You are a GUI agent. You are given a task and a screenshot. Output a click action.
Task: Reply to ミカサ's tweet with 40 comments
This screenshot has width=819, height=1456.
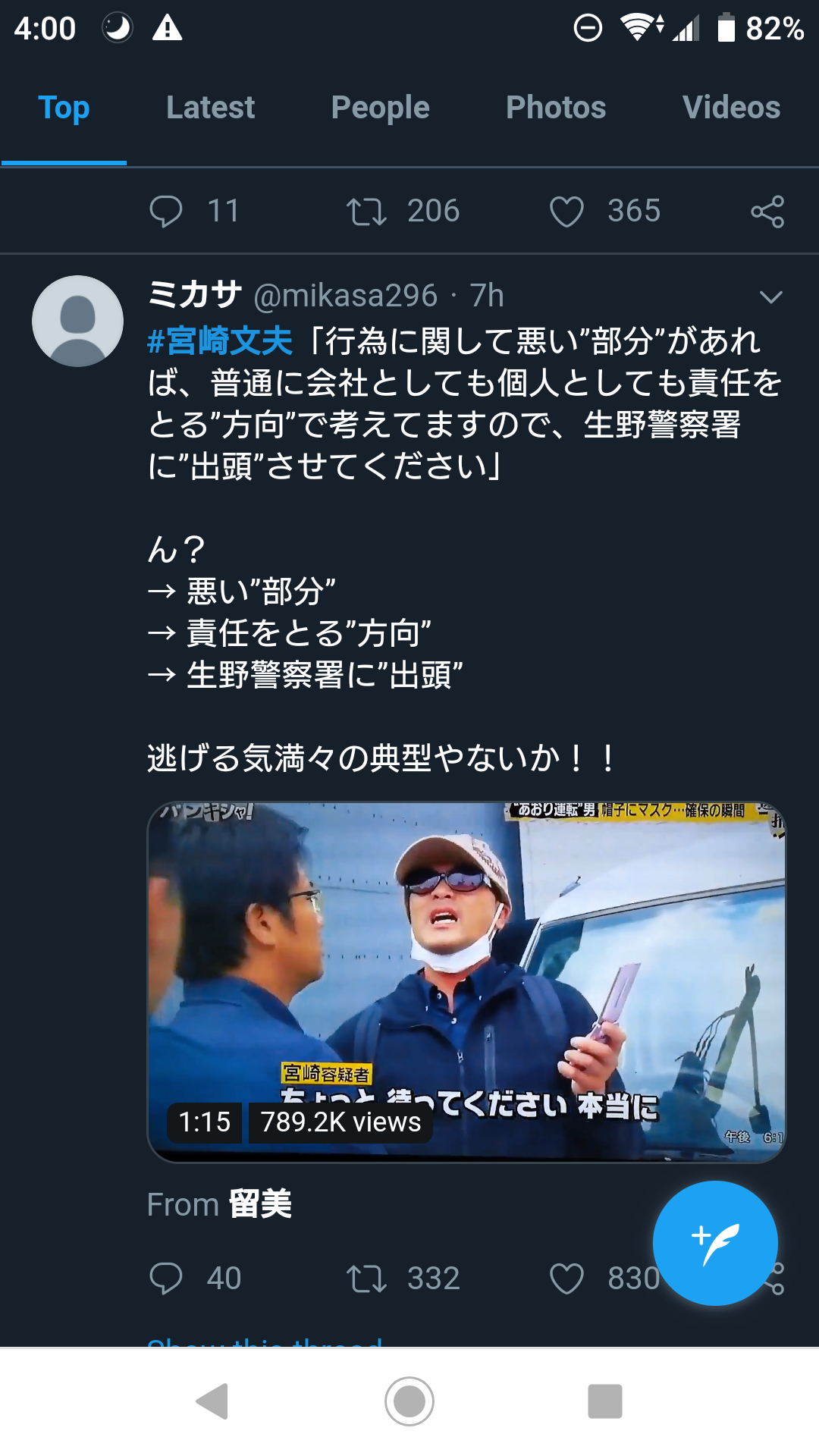coord(166,1278)
